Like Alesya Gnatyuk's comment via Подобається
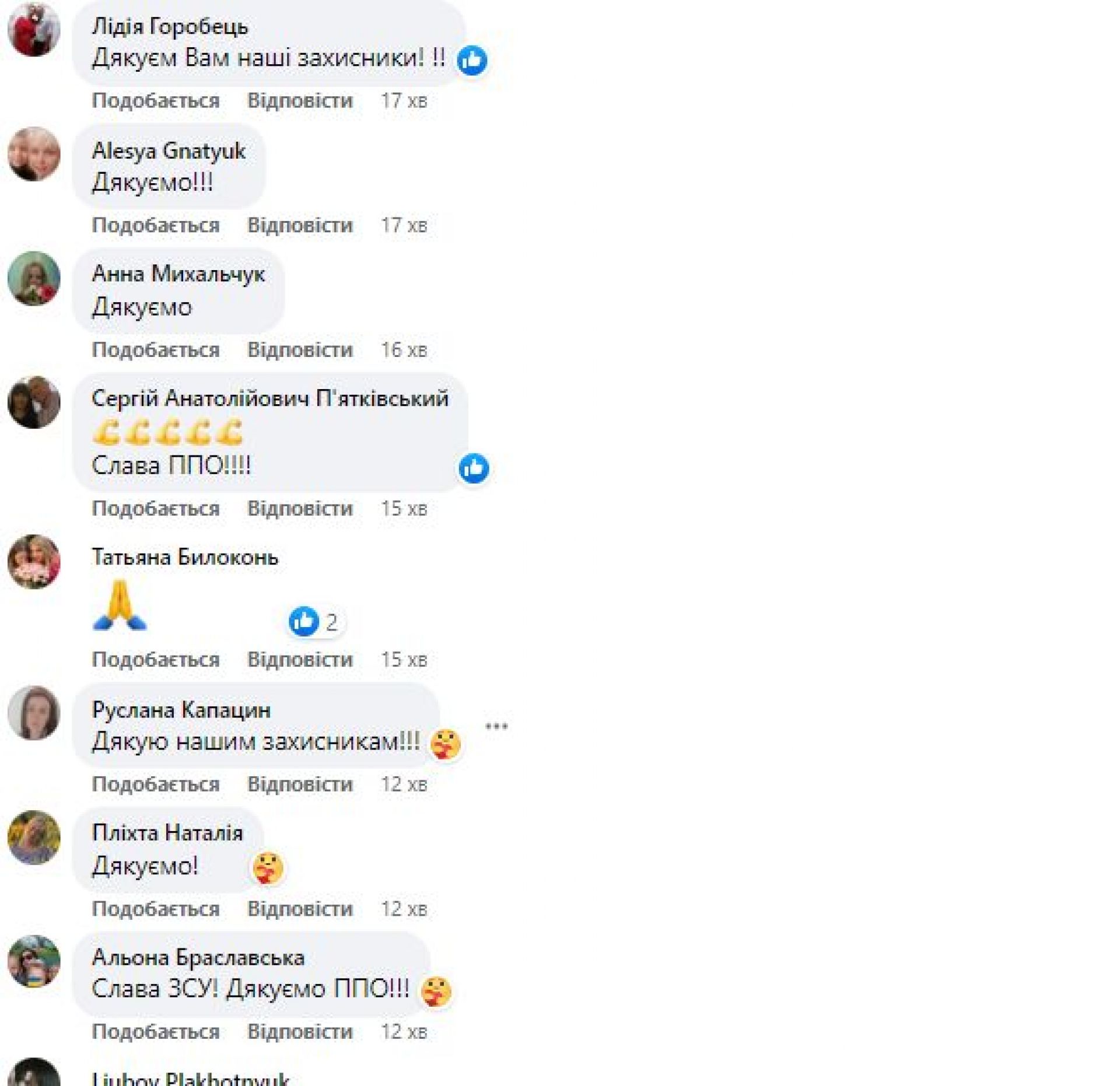1120x1086 pixels. [x=156, y=226]
